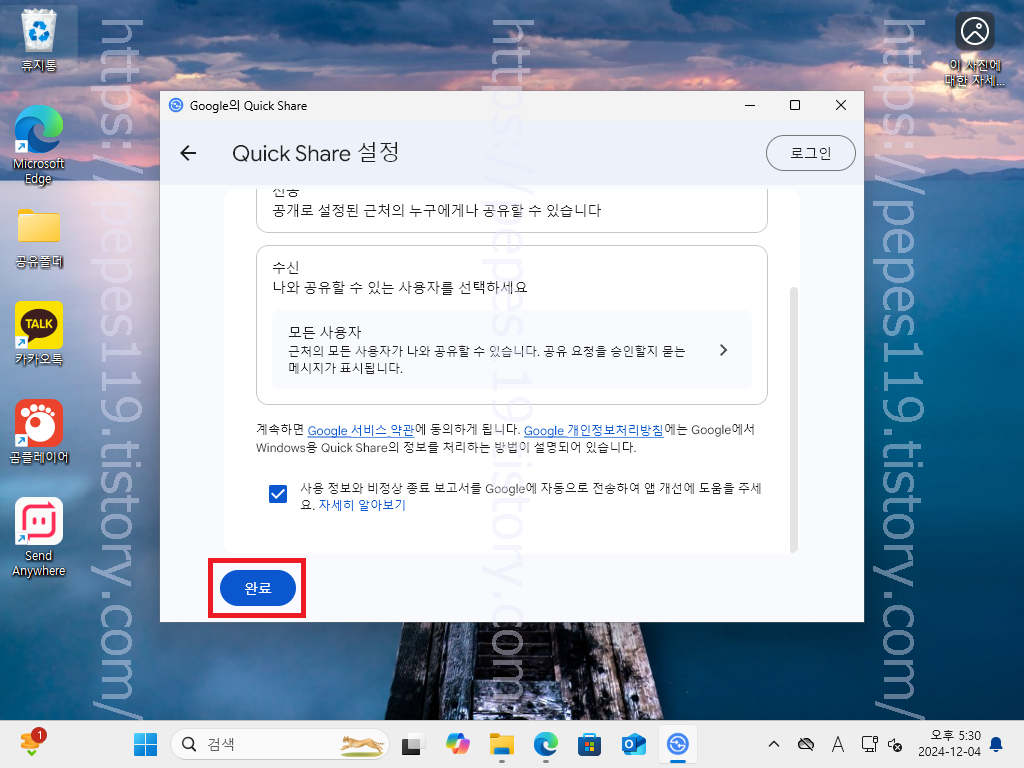Screen dimensions: 1024x768
Task: Open the clock showing 오후 5:30
Action: pyautogui.click(x=949, y=744)
